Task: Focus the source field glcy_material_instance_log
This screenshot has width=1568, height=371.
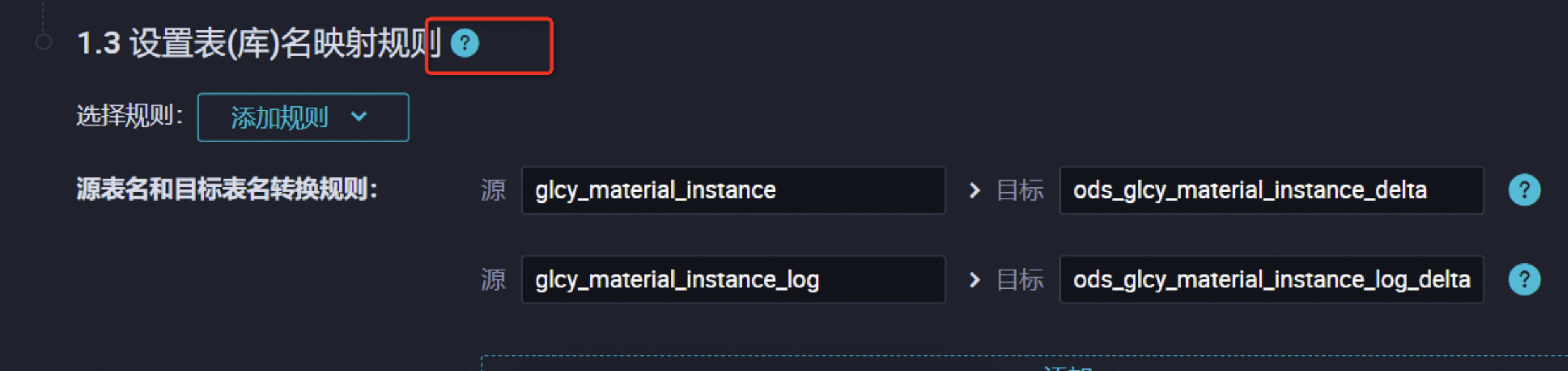Action: (x=733, y=279)
